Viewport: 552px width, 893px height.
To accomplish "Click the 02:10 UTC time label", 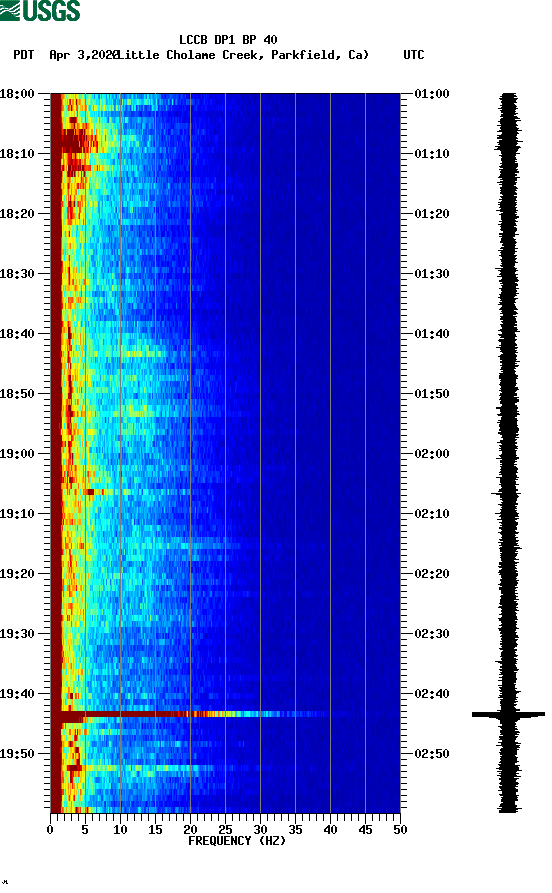I will coord(432,514).
